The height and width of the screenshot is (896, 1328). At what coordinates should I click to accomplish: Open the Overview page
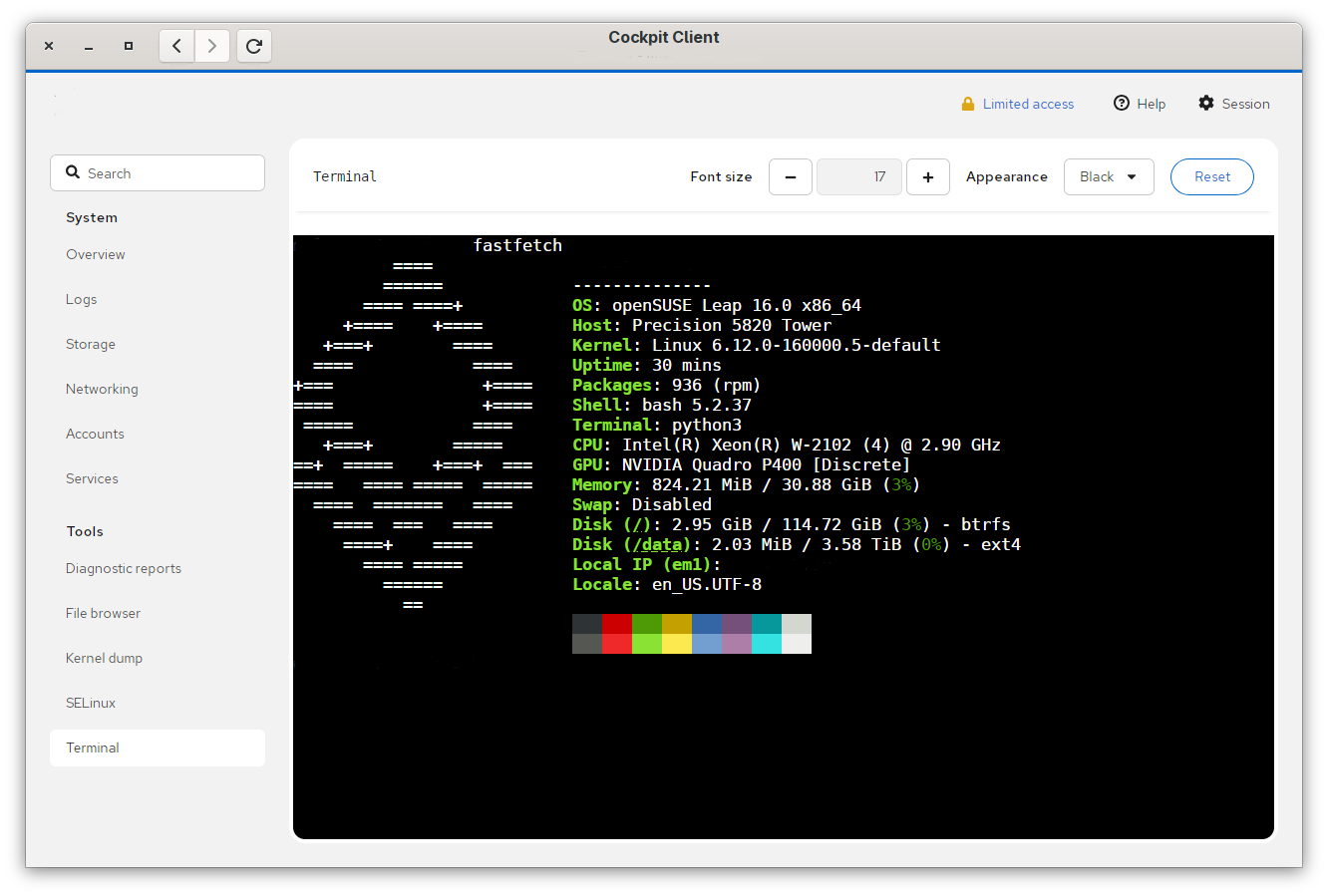(x=96, y=255)
